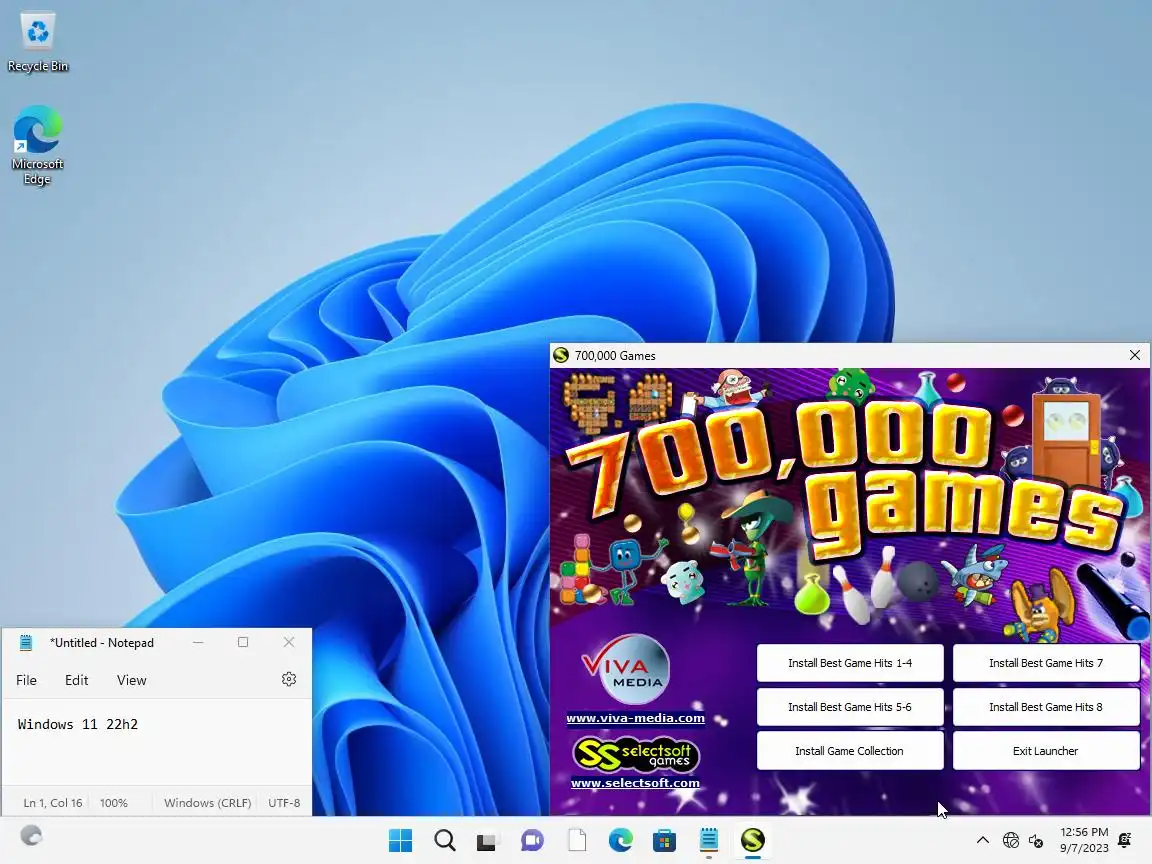
Task: Click Windows (CRLF) line ending status
Action: pos(207,803)
